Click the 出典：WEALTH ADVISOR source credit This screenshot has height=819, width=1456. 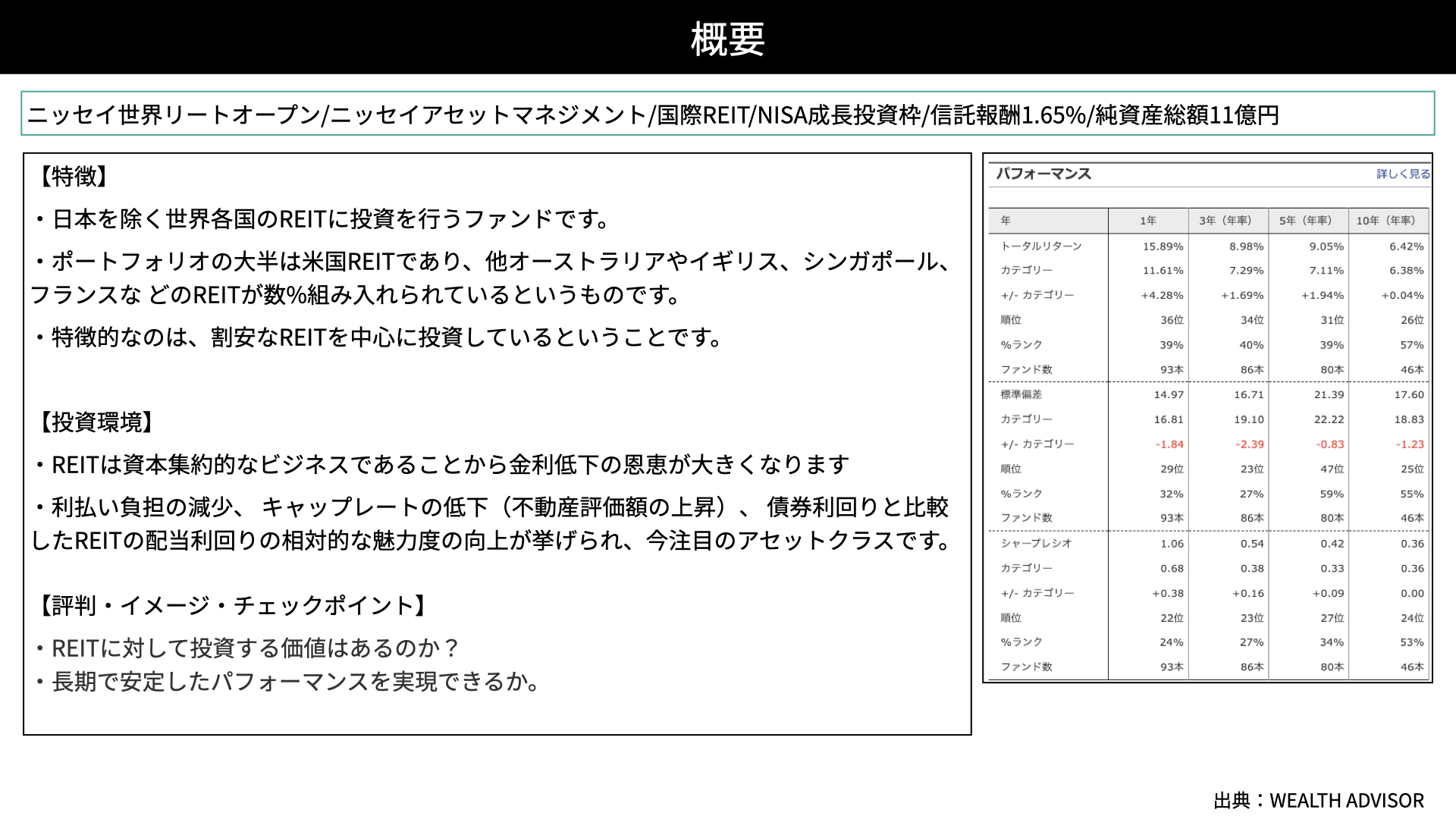click(x=1319, y=801)
